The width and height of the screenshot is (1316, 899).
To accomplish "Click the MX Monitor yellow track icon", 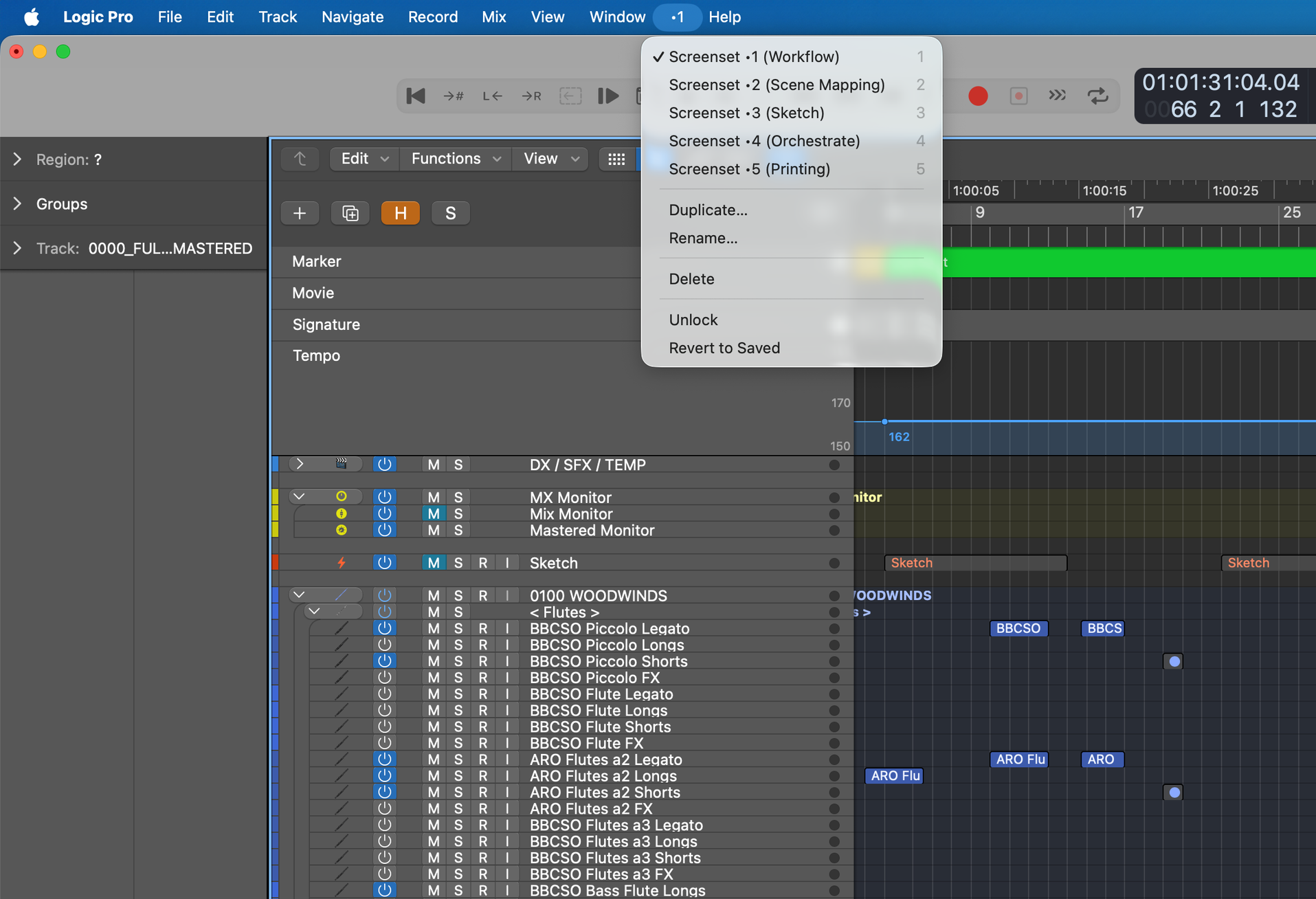I will pyautogui.click(x=341, y=496).
